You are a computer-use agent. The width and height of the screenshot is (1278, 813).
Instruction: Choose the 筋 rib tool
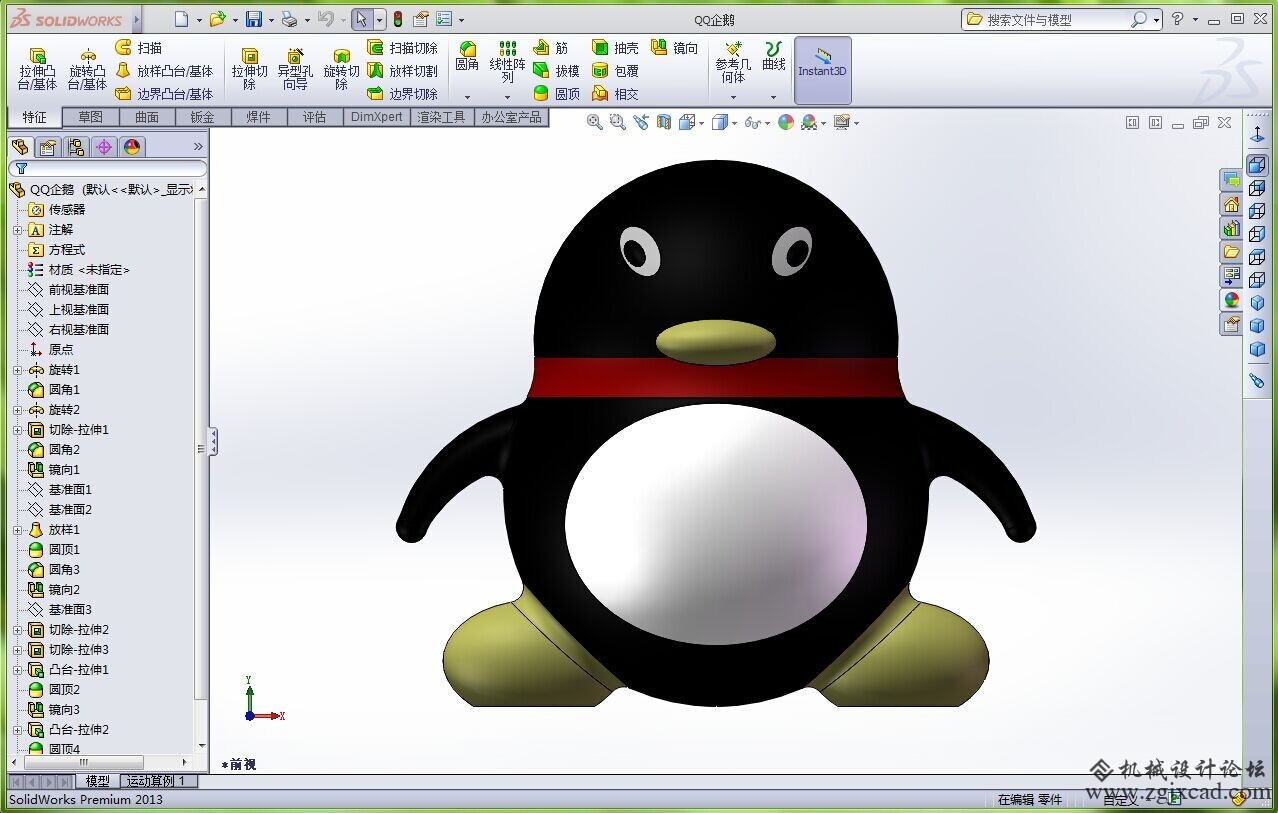pyautogui.click(x=551, y=47)
